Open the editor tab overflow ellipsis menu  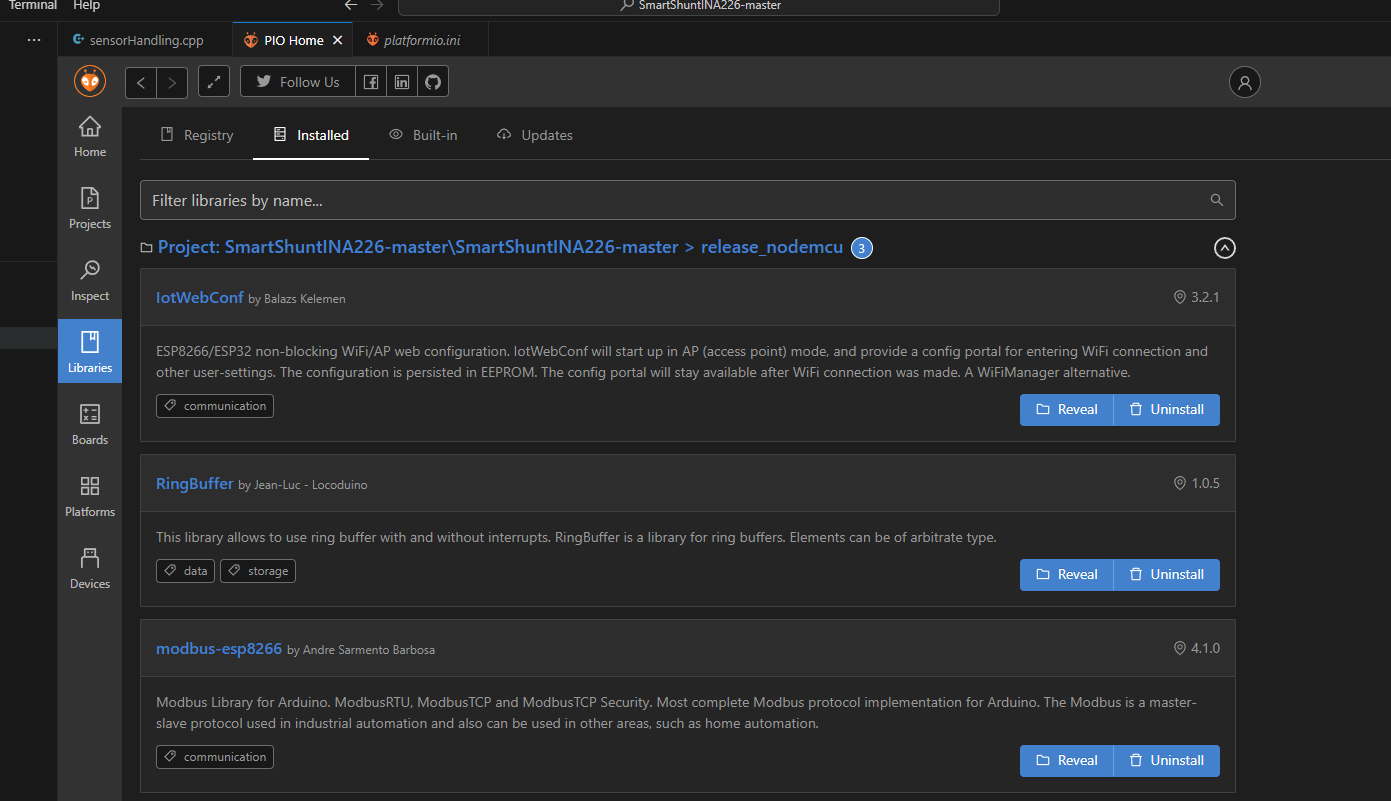(34, 40)
